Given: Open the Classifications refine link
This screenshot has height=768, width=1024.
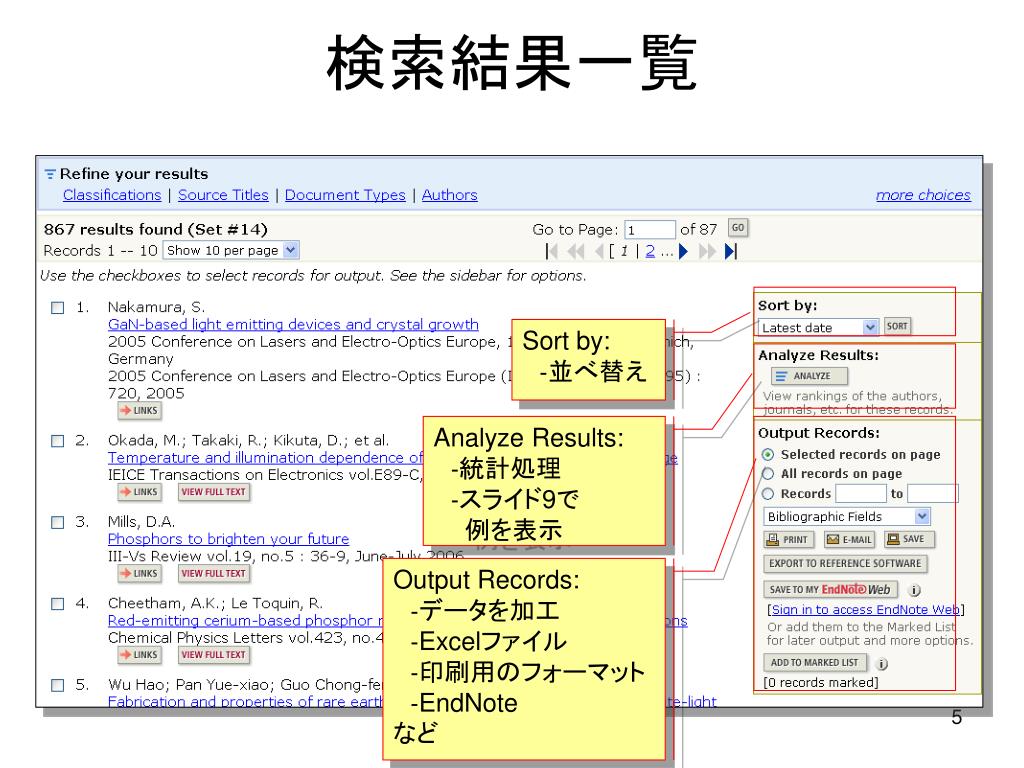Looking at the screenshot, I should coord(112,195).
